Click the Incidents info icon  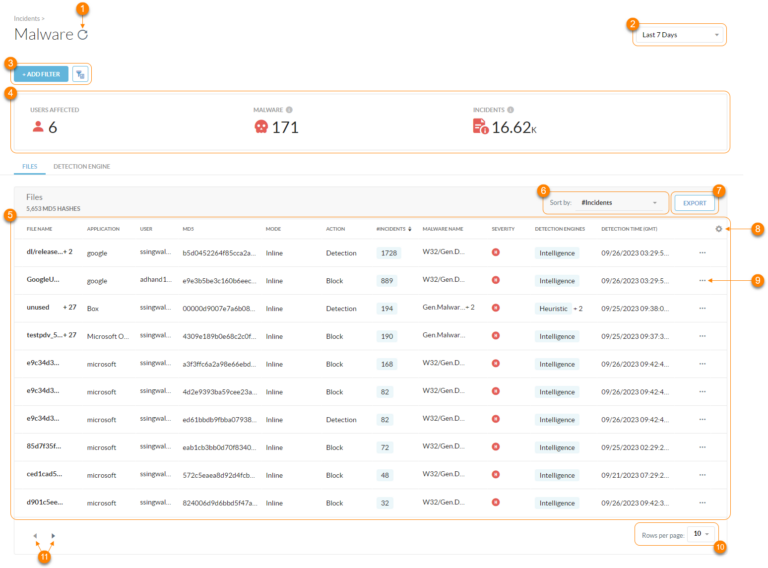coord(510,110)
